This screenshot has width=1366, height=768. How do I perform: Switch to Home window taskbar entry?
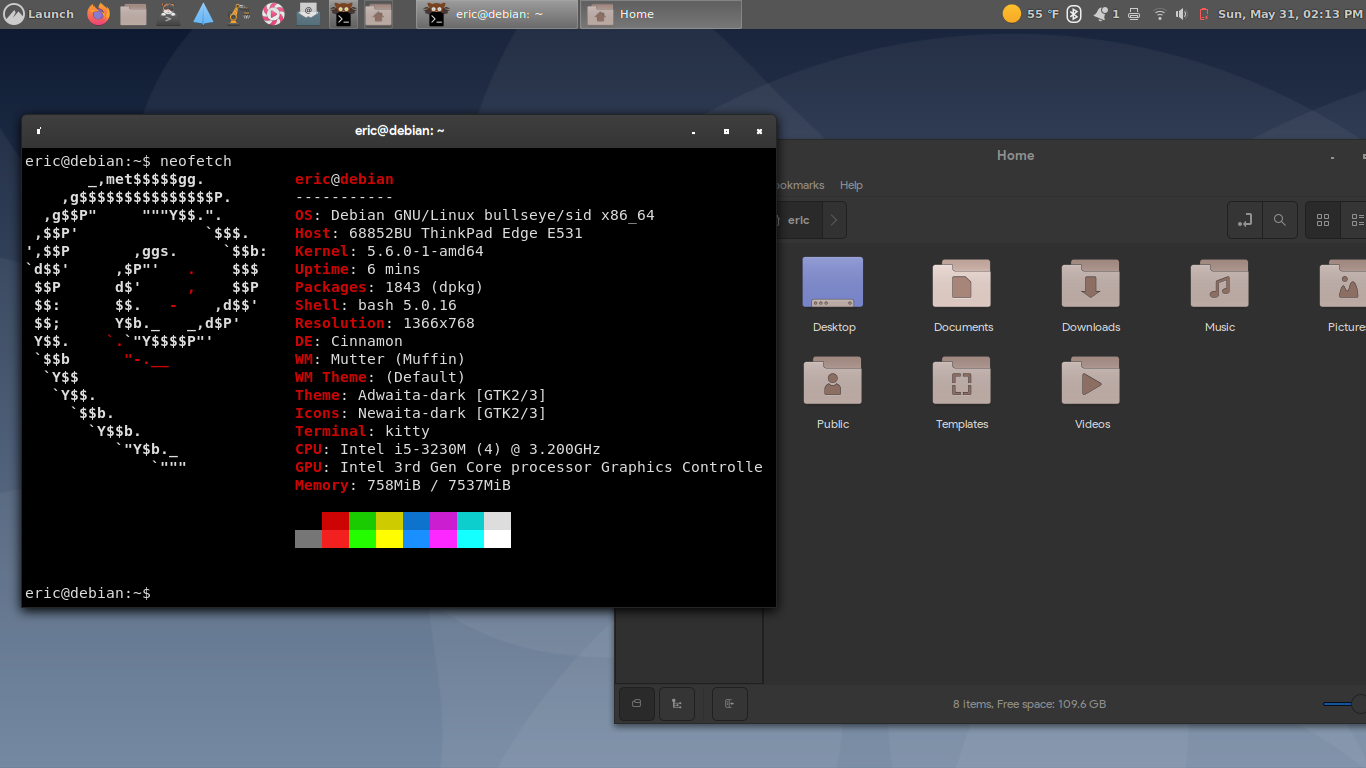(x=661, y=14)
